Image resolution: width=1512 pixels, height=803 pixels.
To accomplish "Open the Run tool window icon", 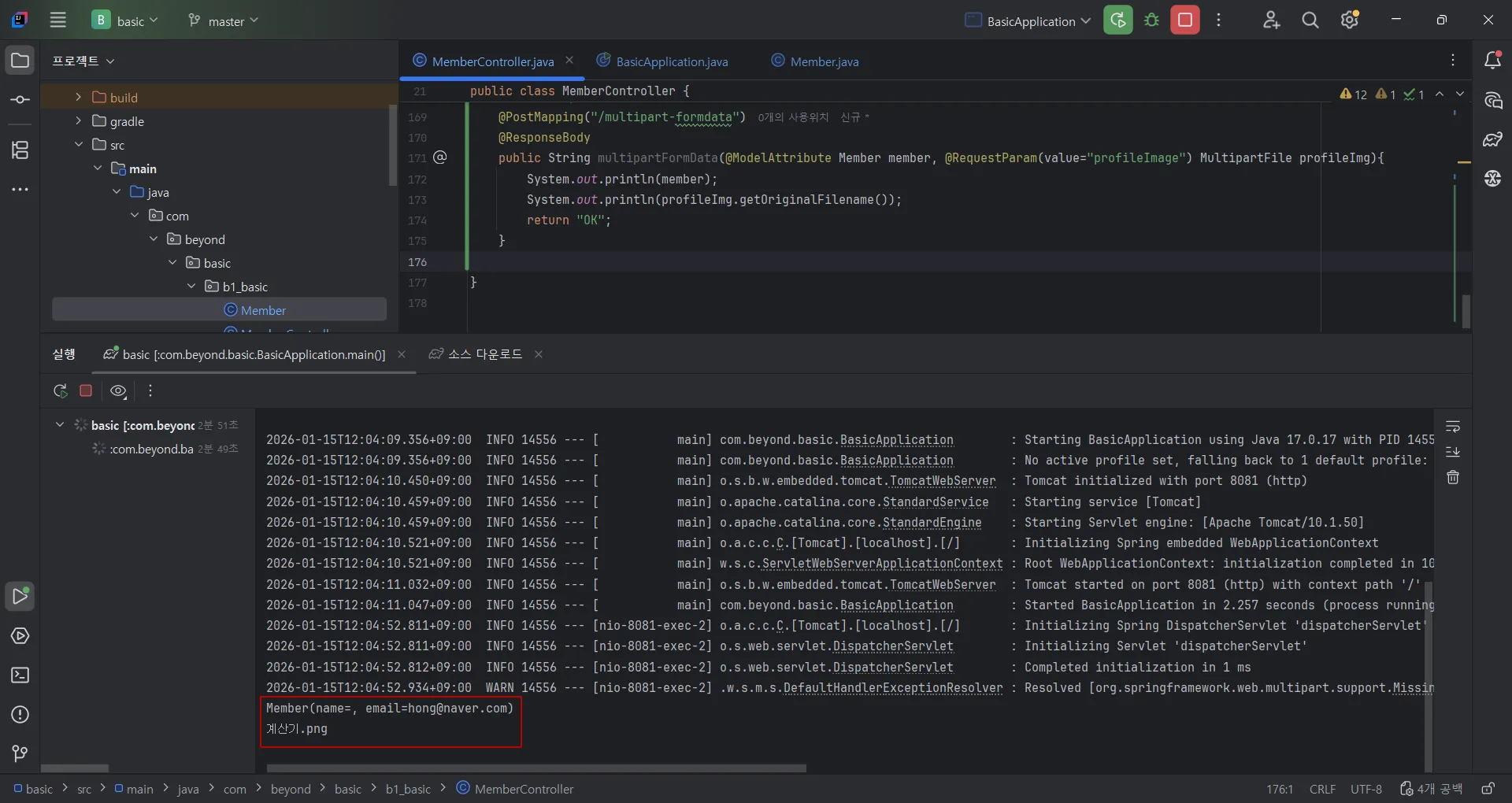I will (x=20, y=597).
